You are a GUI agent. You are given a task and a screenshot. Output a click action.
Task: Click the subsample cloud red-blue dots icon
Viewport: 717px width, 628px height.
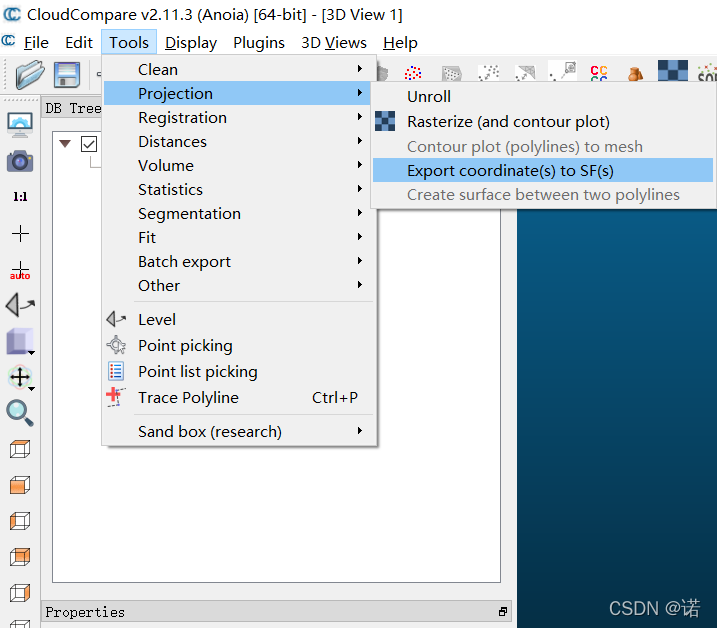(x=413, y=73)
